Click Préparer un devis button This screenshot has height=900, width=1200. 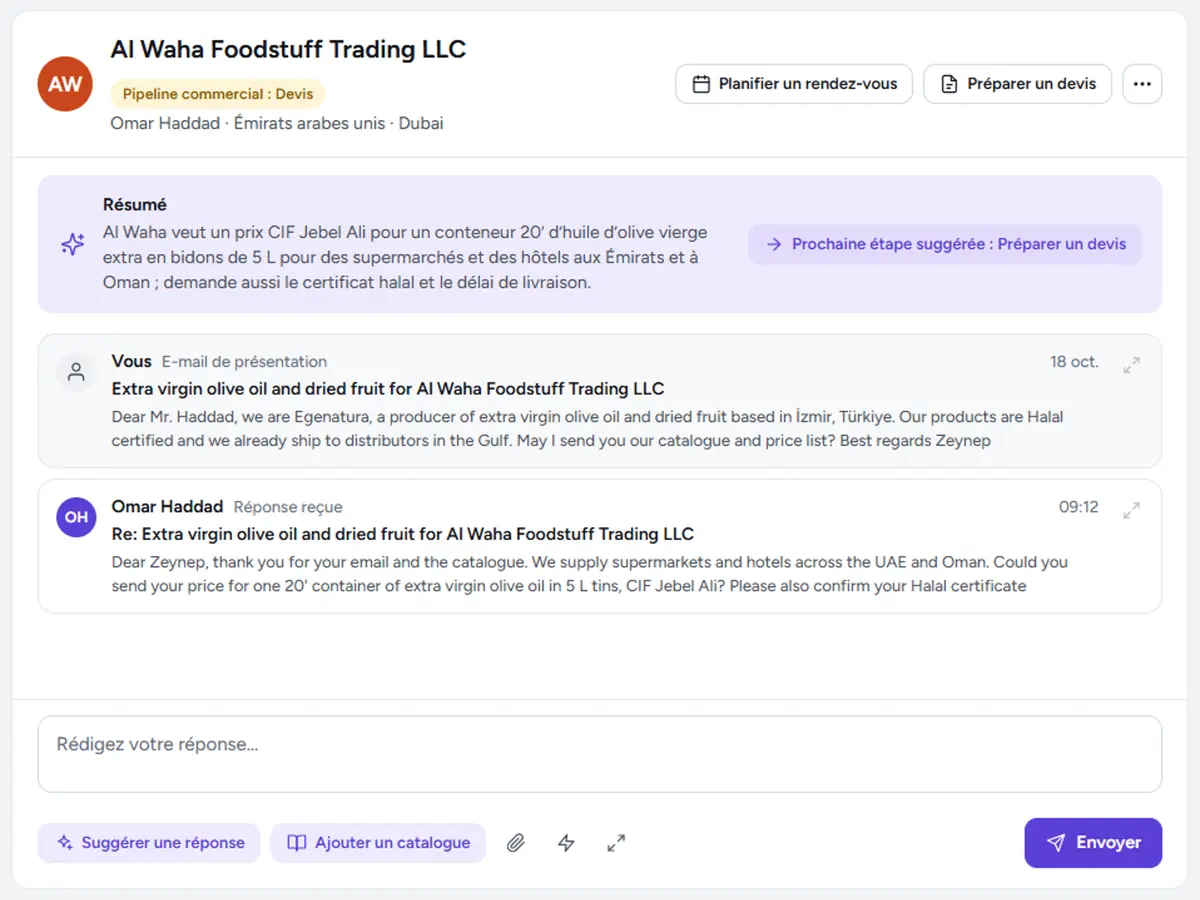tap(1018, 84)
